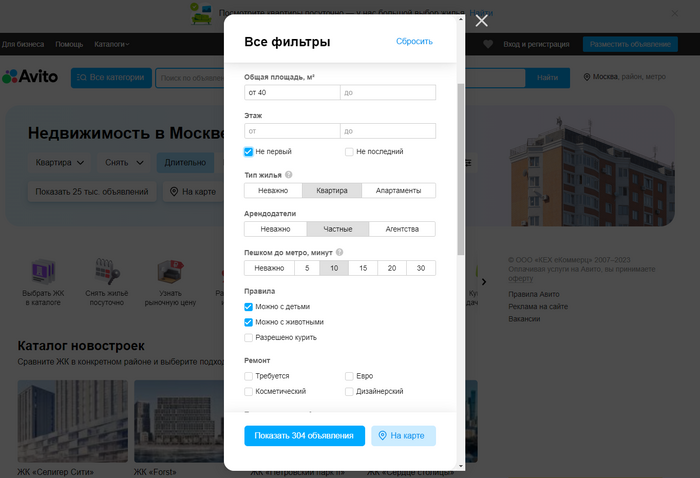
Task: Focus maximum total area 'до' field
Action: 388,92
